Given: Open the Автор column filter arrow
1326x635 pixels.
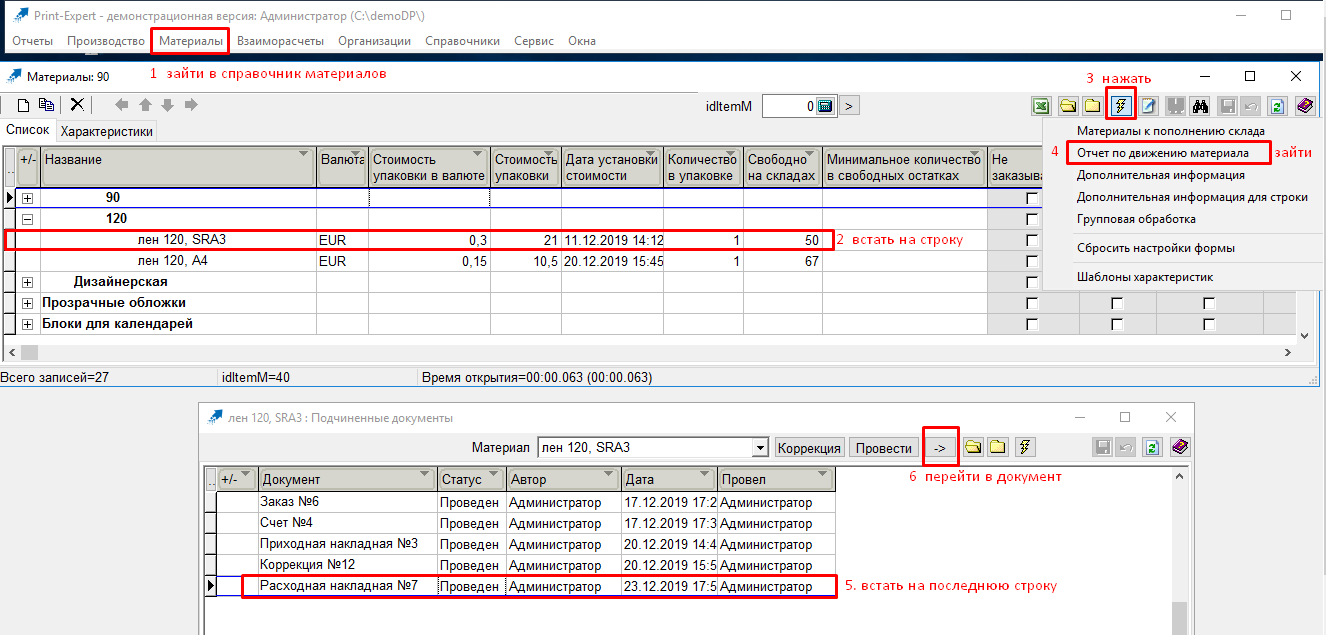Looking at the screenshot, I should (608, 474).
